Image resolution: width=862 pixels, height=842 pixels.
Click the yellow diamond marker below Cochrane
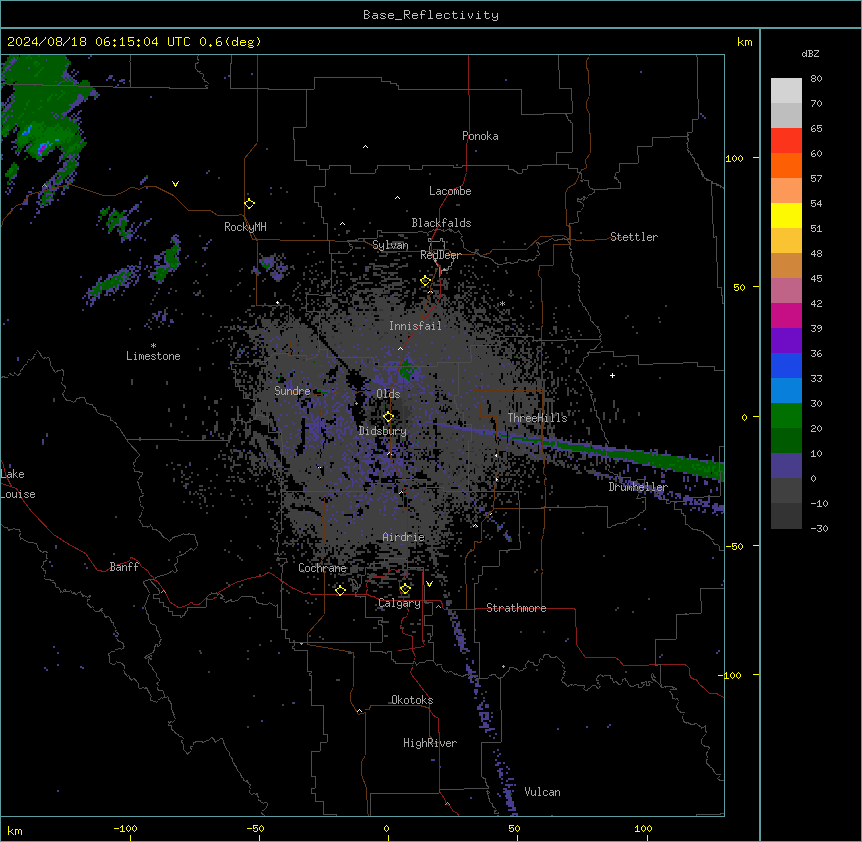340,590
